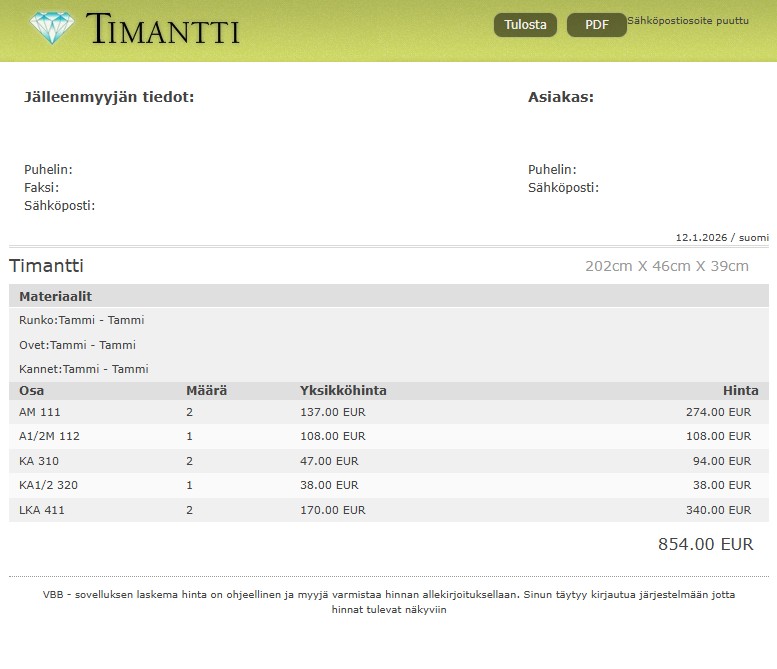777x669 pixels.
Task: Click the Sähköpostiosoite puuttuu notice
Action: [x=687, y=21]
